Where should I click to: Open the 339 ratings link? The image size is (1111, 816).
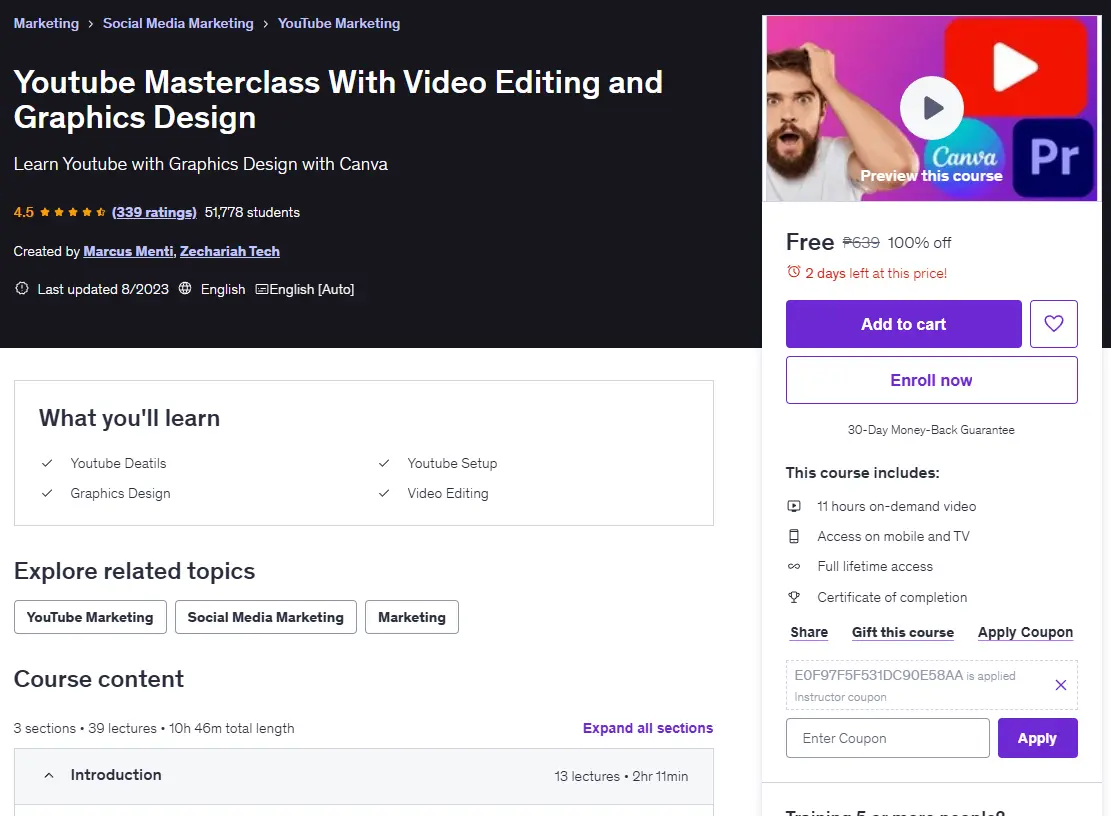point(154,212)
